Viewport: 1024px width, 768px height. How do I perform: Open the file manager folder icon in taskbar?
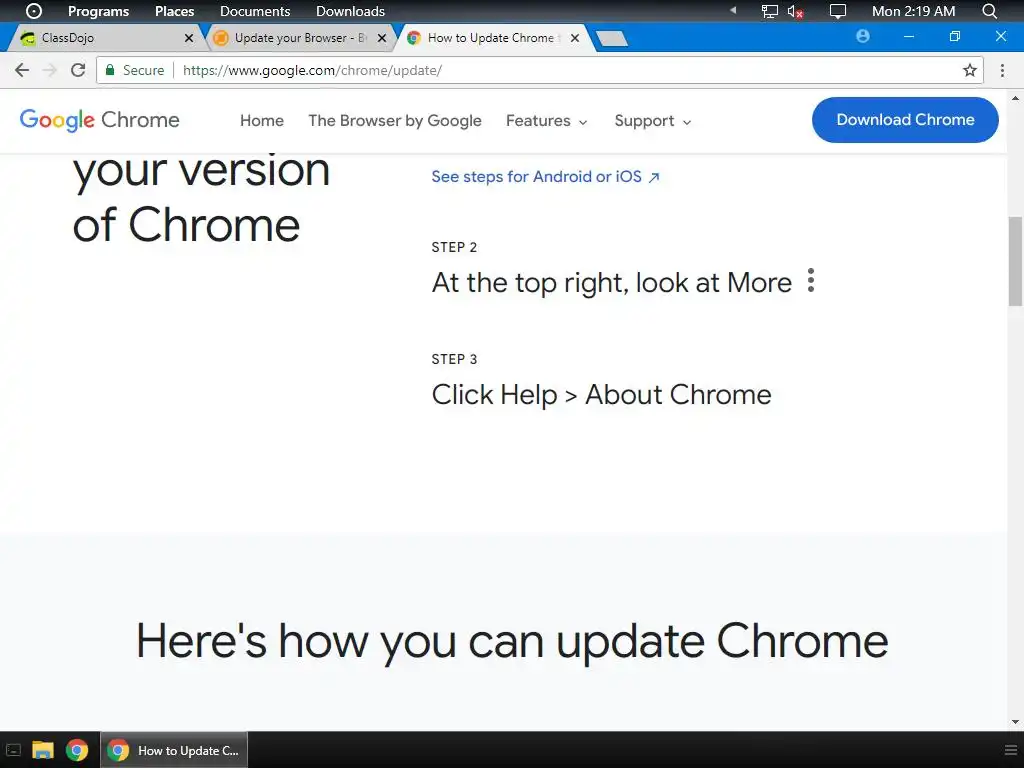(43, 750)
